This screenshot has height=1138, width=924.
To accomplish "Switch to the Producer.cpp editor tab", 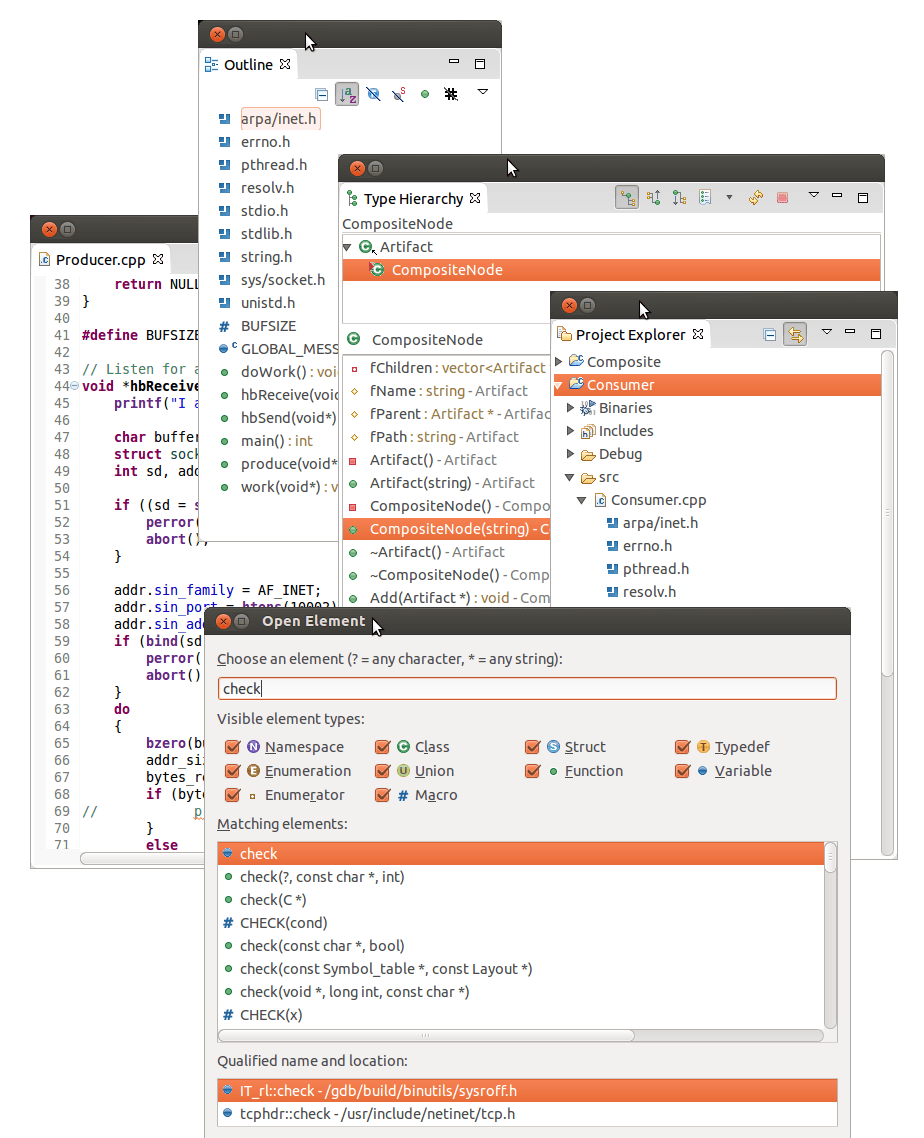I will click(x=100, y=260).
